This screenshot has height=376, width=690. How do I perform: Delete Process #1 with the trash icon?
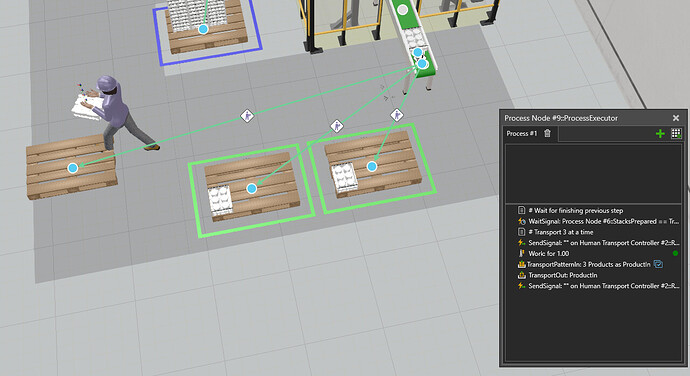[x=547, y=133]
